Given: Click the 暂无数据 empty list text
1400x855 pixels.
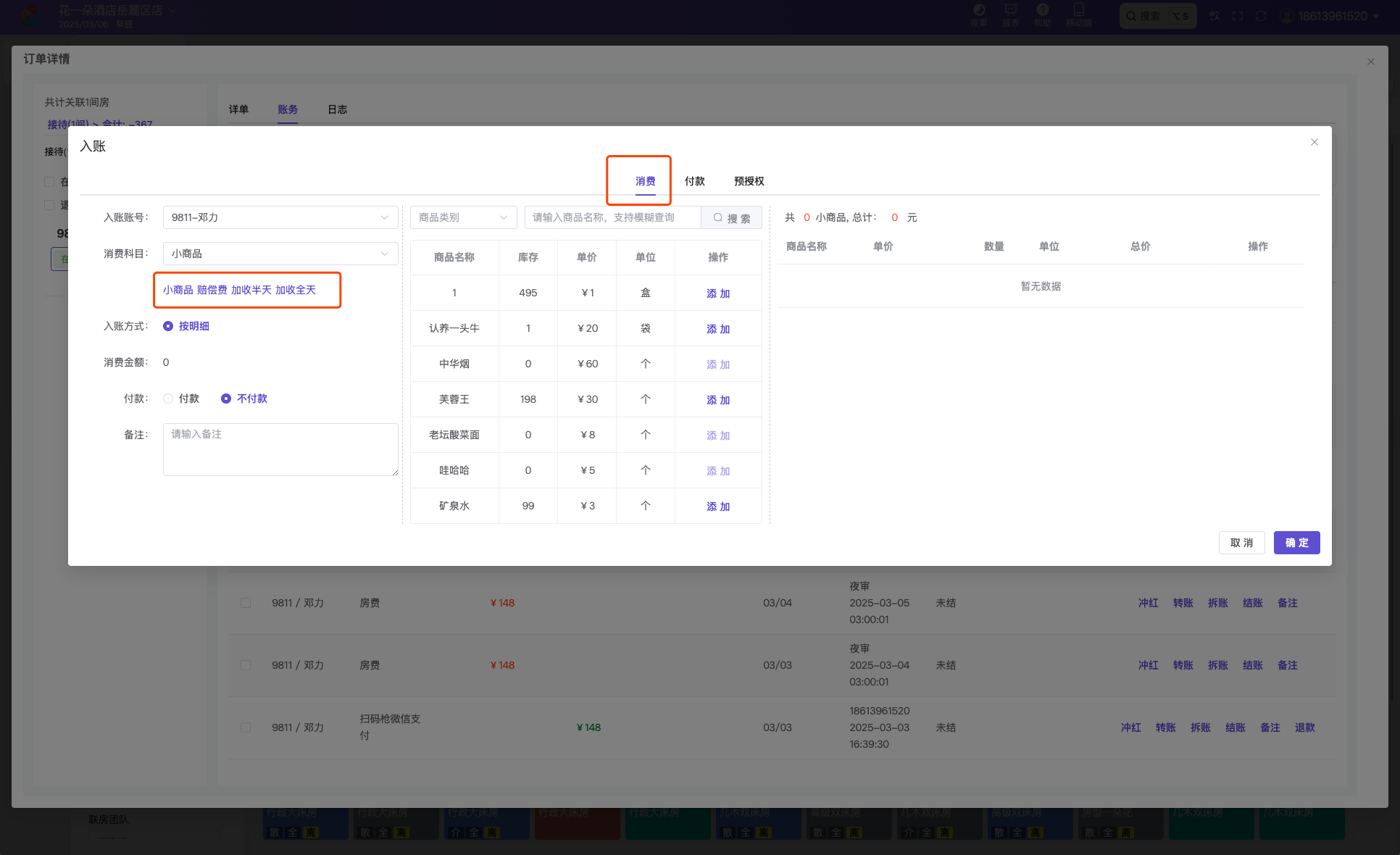Looking at the screenshot, I should pyautogui.click(x=1041, y=286).
